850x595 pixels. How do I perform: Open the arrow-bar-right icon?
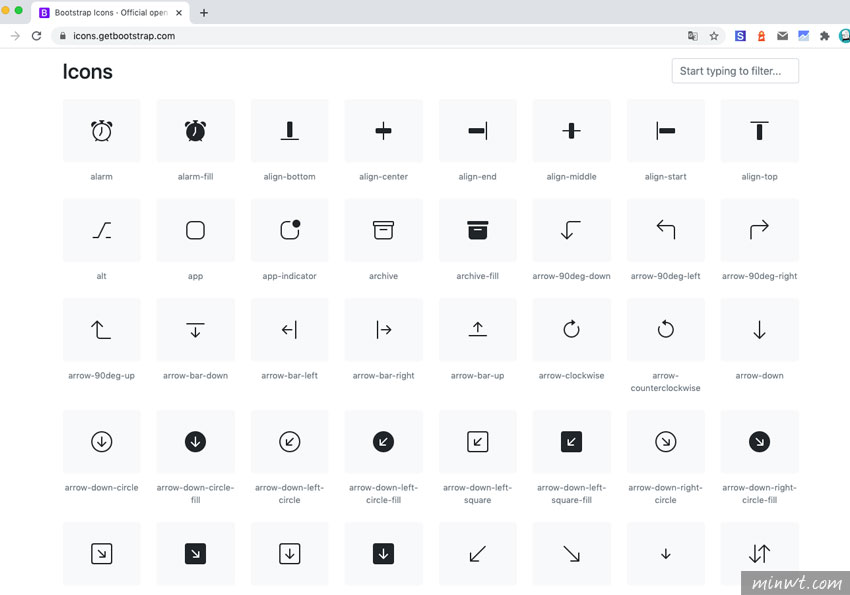[x=383, y=329]
